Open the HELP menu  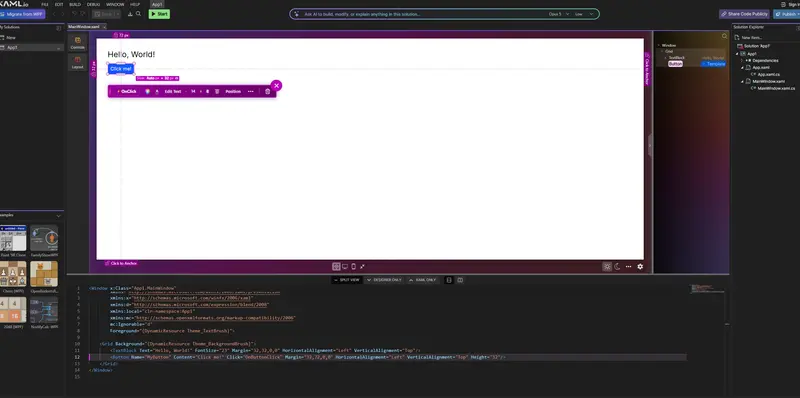pyautogui.click(x=135, y=4)
